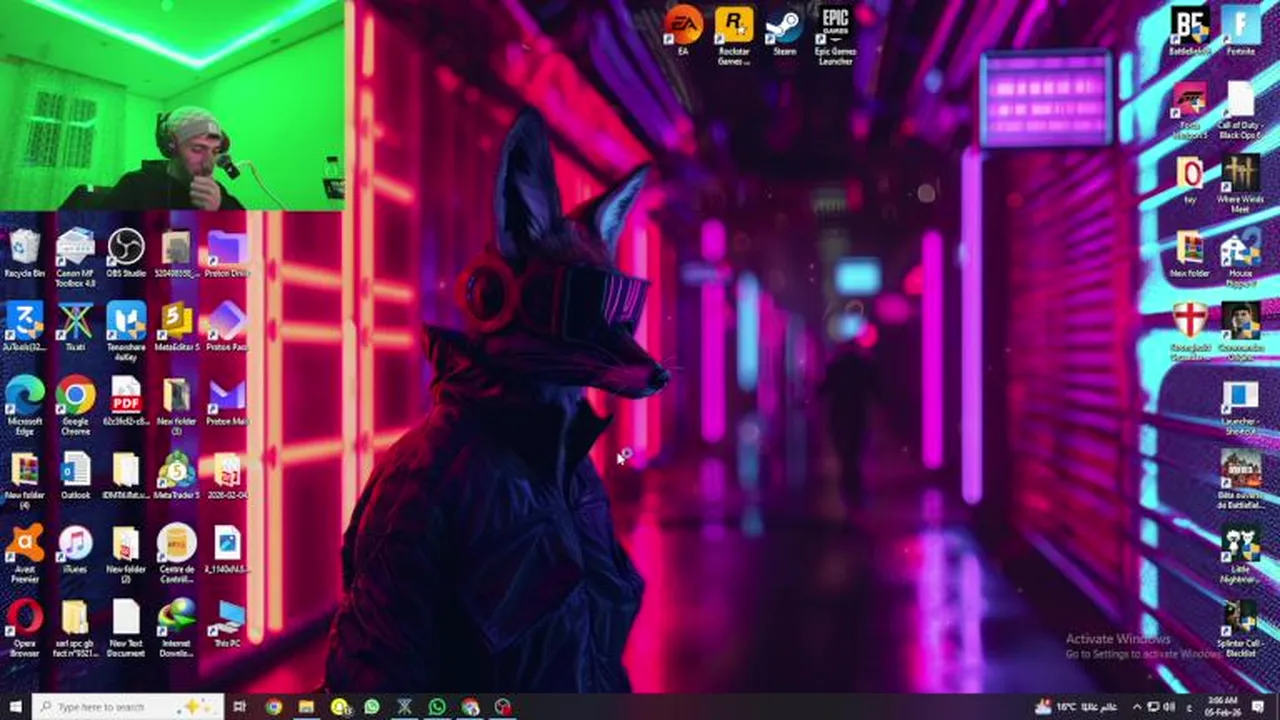Image resolution: width=1280 pixels, height=720 pixels.
Task: Open the notification center icon
Action: (x=1259, y=707)
